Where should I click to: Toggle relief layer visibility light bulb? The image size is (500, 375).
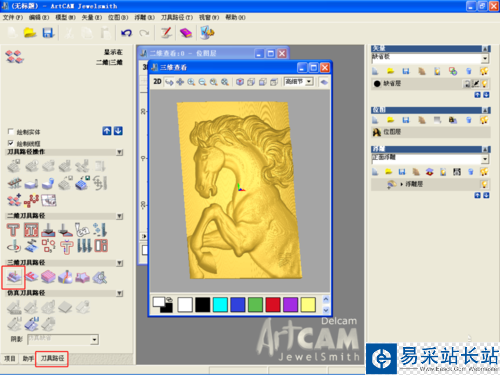point(484,184)
